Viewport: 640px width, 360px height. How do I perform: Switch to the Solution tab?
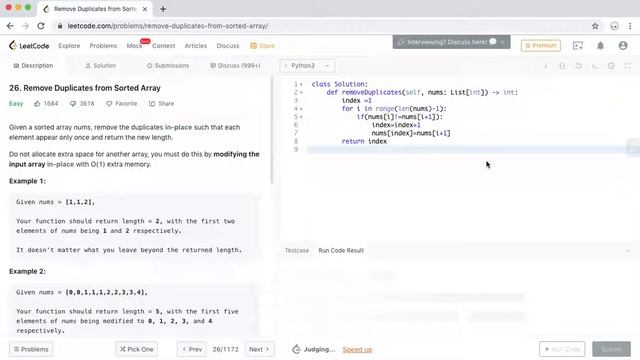(100, 66)
